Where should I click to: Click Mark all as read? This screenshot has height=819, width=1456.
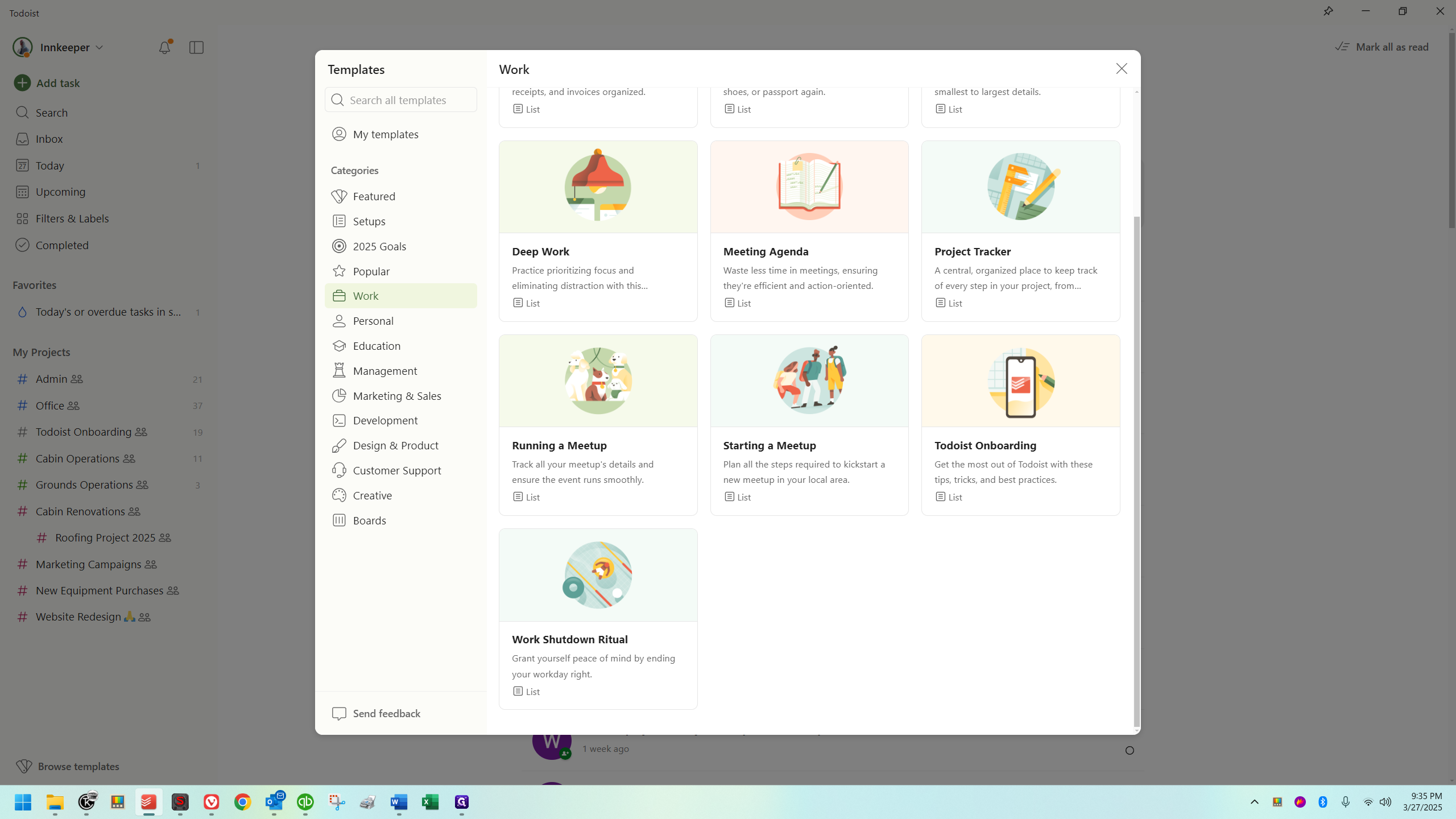point(1382,47)
